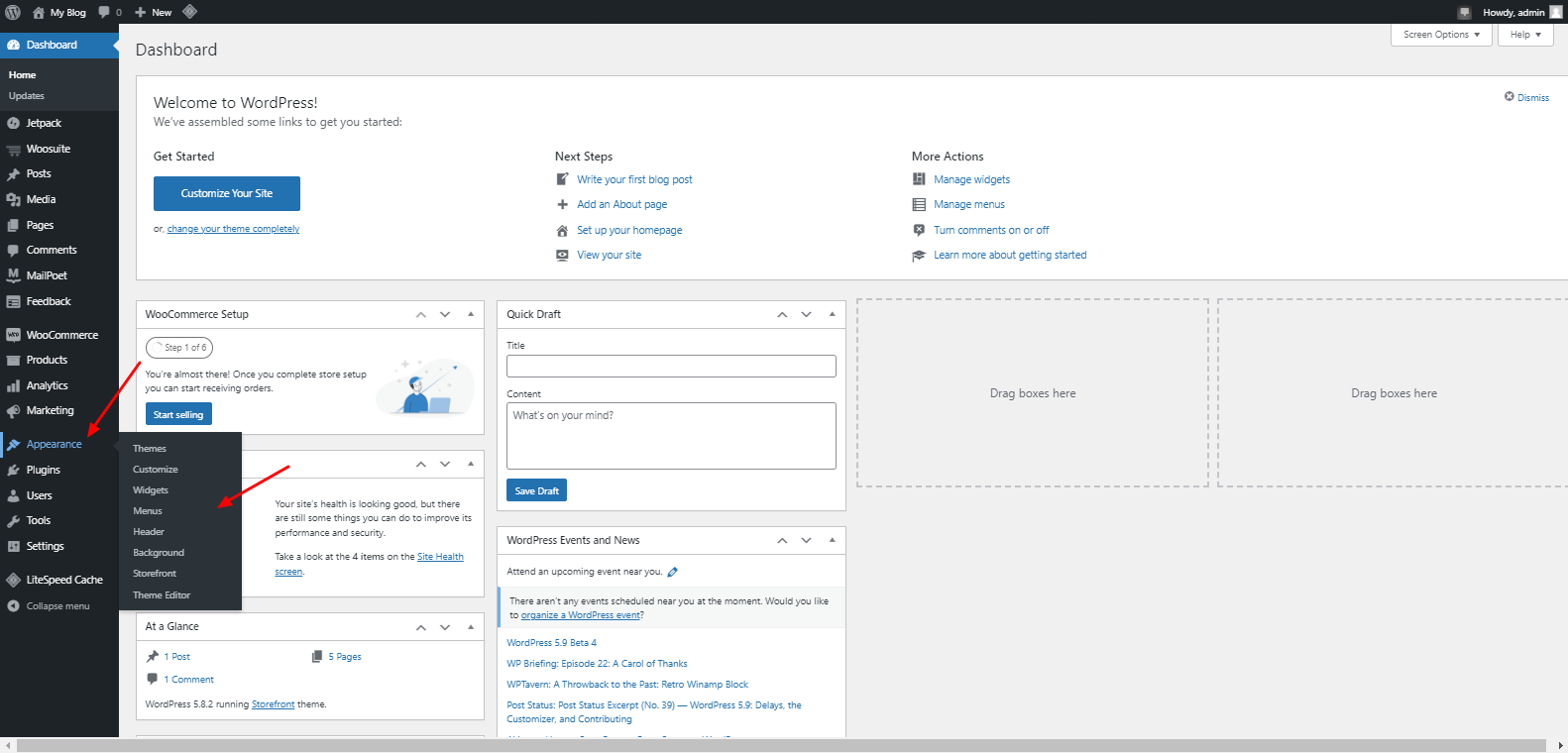Click the LiteSpeed Cache icon in sidebar
This screenshot has width=1568, height=753.
point(13,580)
